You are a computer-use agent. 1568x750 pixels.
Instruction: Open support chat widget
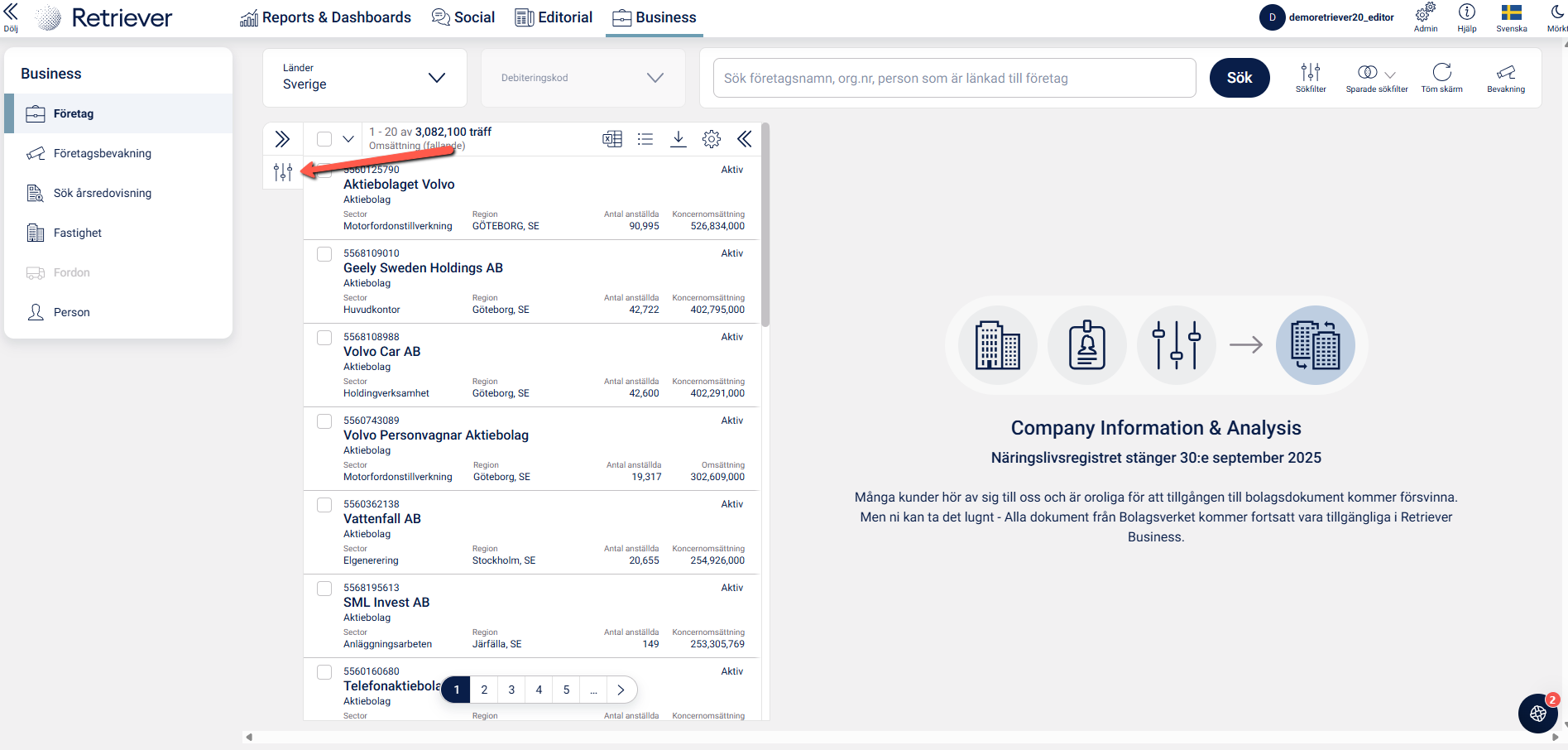pos(1538,714)
